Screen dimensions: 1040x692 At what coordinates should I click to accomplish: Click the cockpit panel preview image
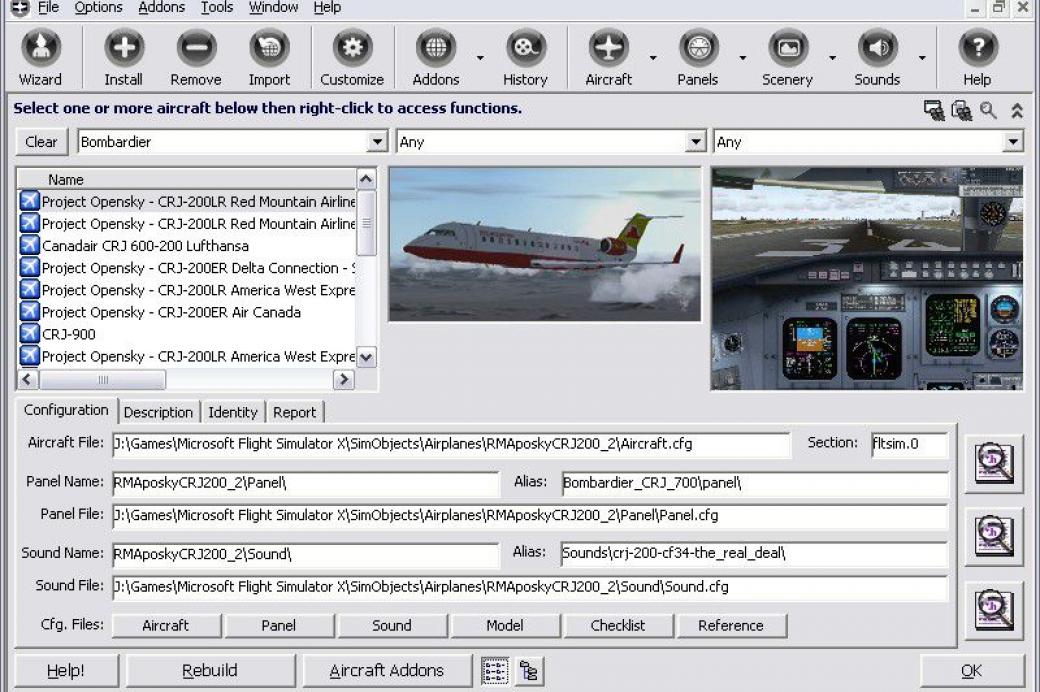pyautogui.click(x=867, y=279)
